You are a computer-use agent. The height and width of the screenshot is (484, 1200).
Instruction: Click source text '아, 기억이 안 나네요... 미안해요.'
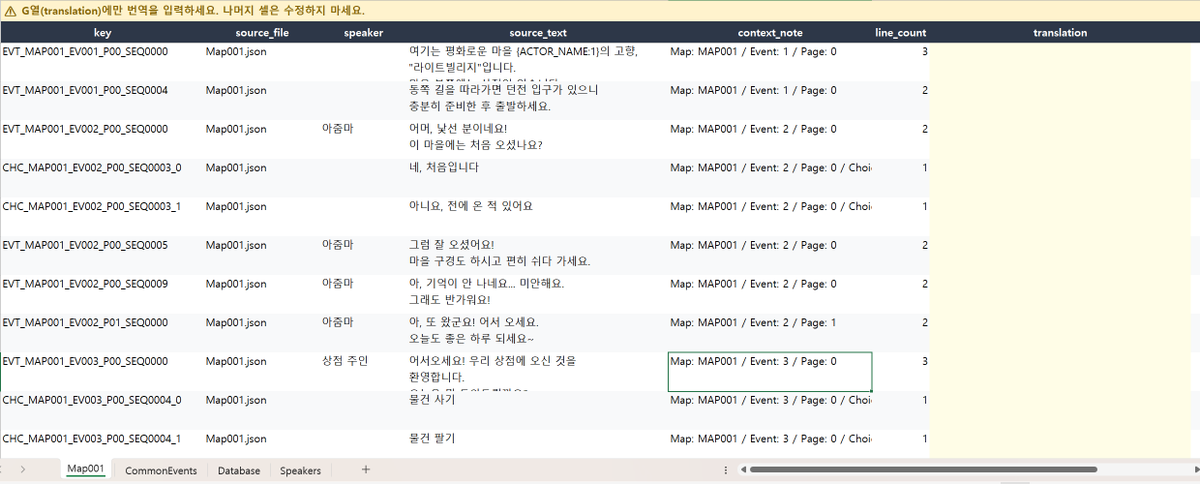click(x=486, y=285)
